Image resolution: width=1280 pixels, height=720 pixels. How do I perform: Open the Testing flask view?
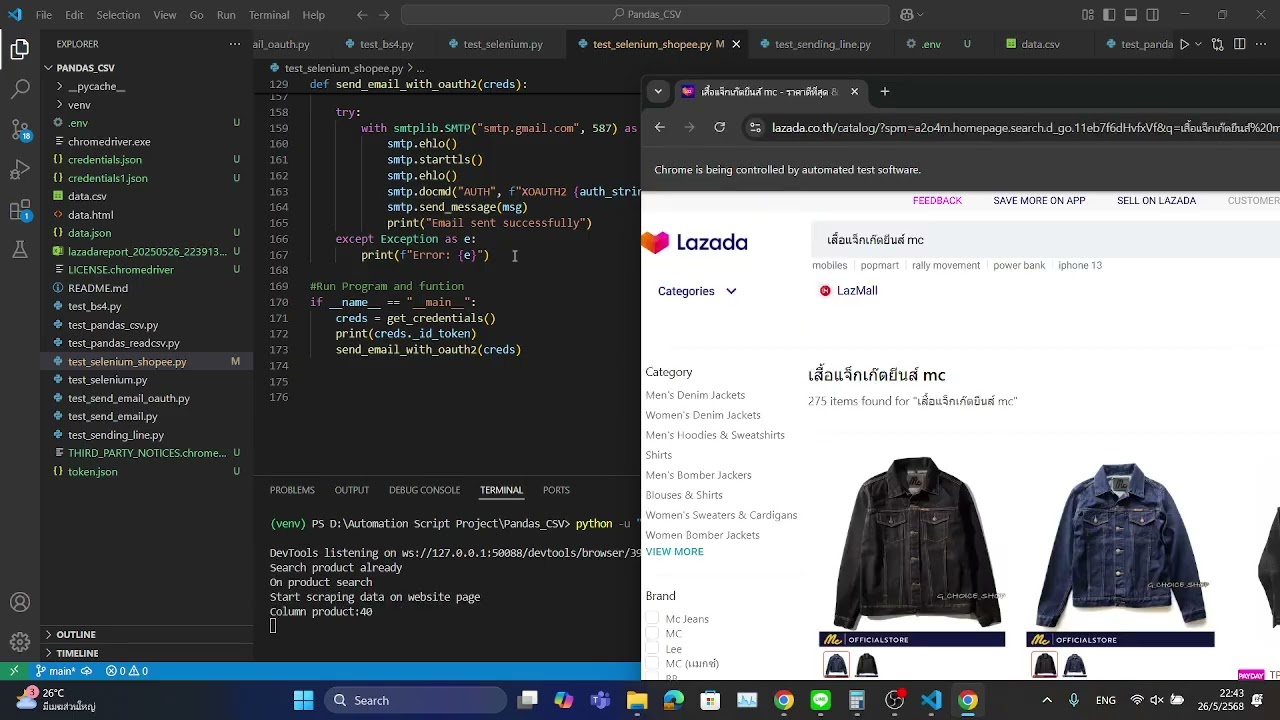click(x=20, y=250)
